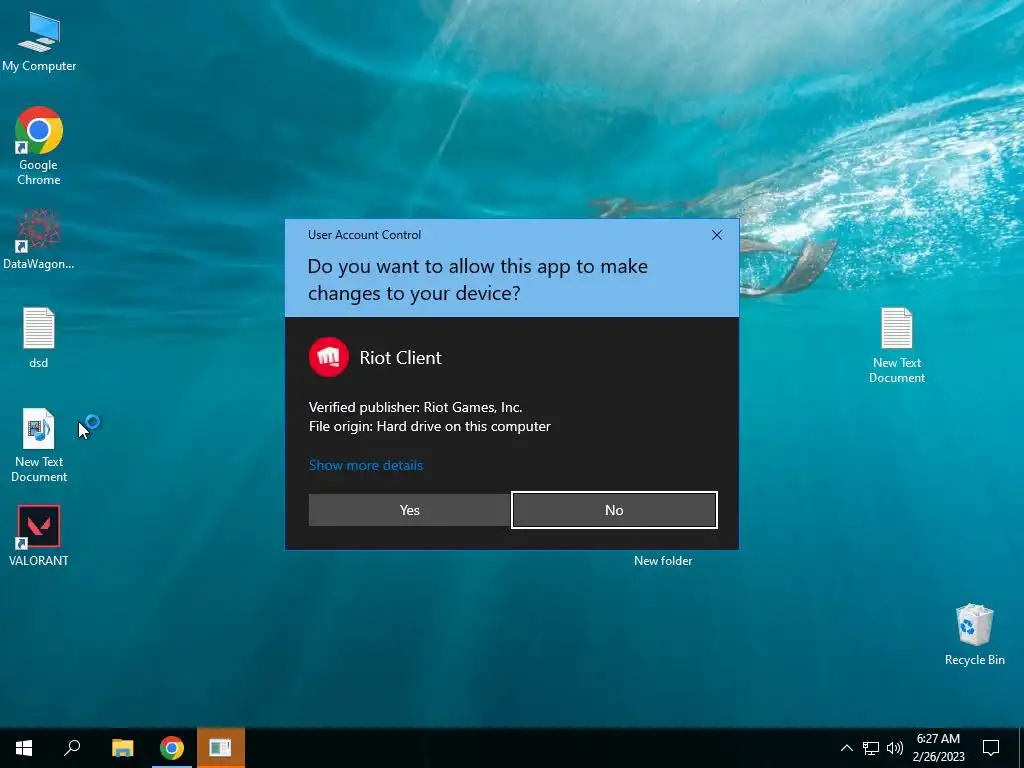Select the VALORANT desktop shortcut
This screenshot has height=768, width=1024.
point(39,536)
